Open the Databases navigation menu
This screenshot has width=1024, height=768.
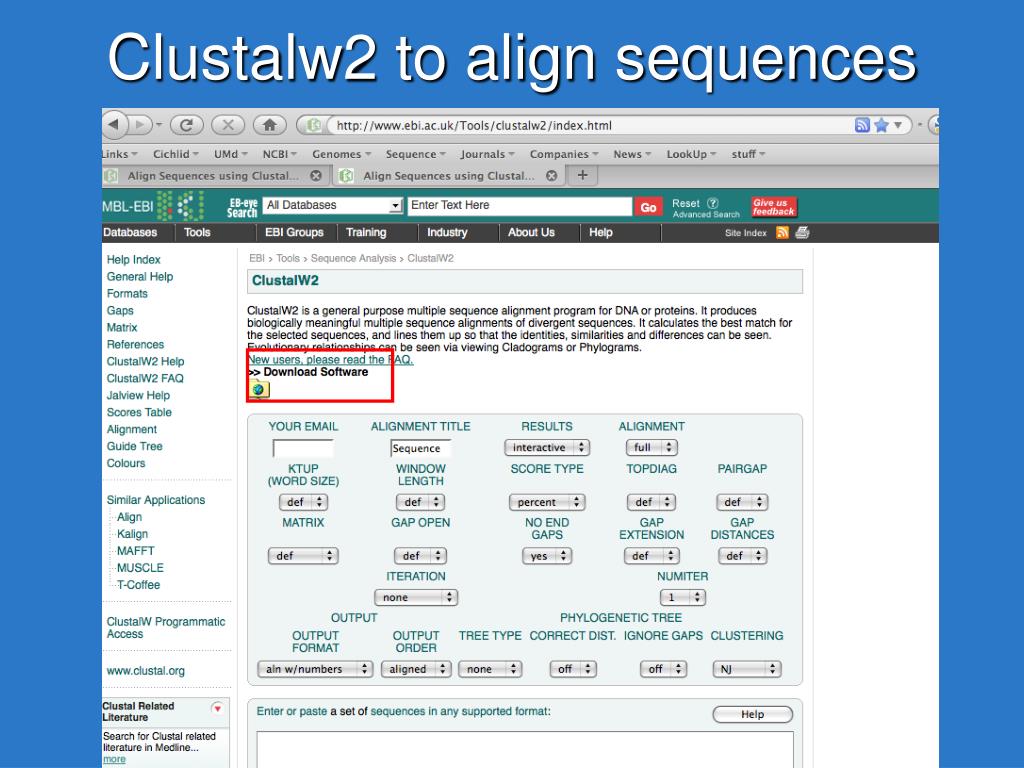(x=131, y=232)
